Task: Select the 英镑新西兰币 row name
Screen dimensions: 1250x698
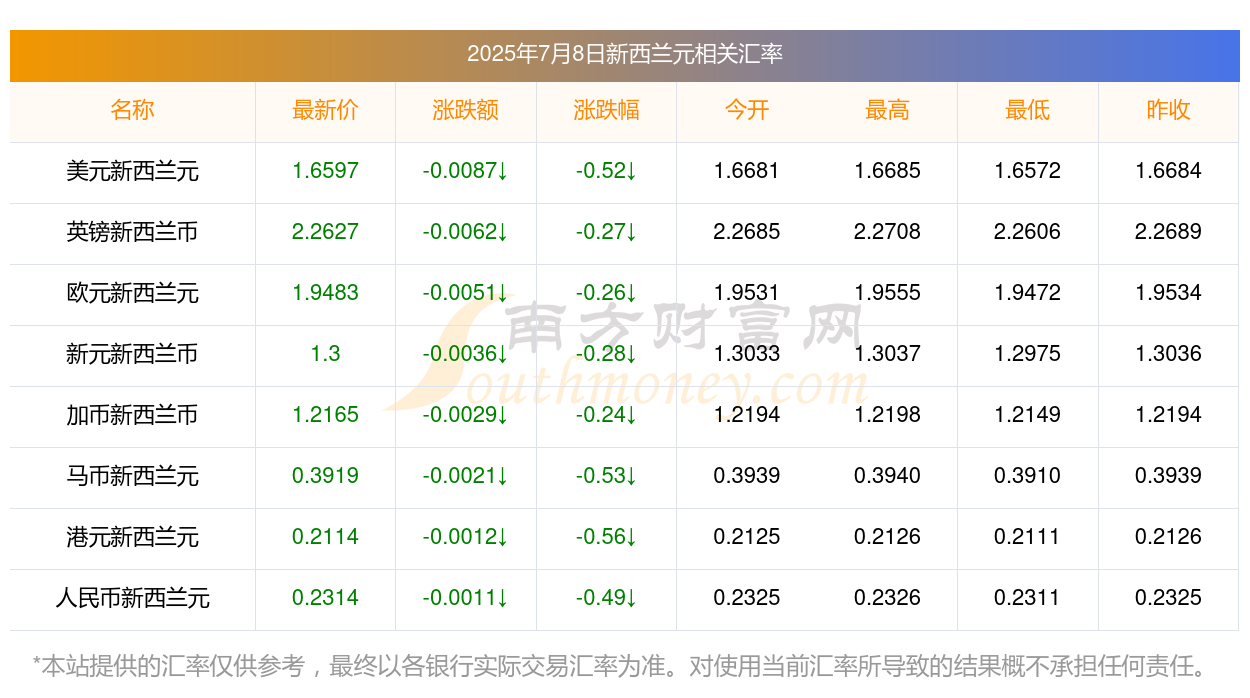Action: click(x=132, y=232)
